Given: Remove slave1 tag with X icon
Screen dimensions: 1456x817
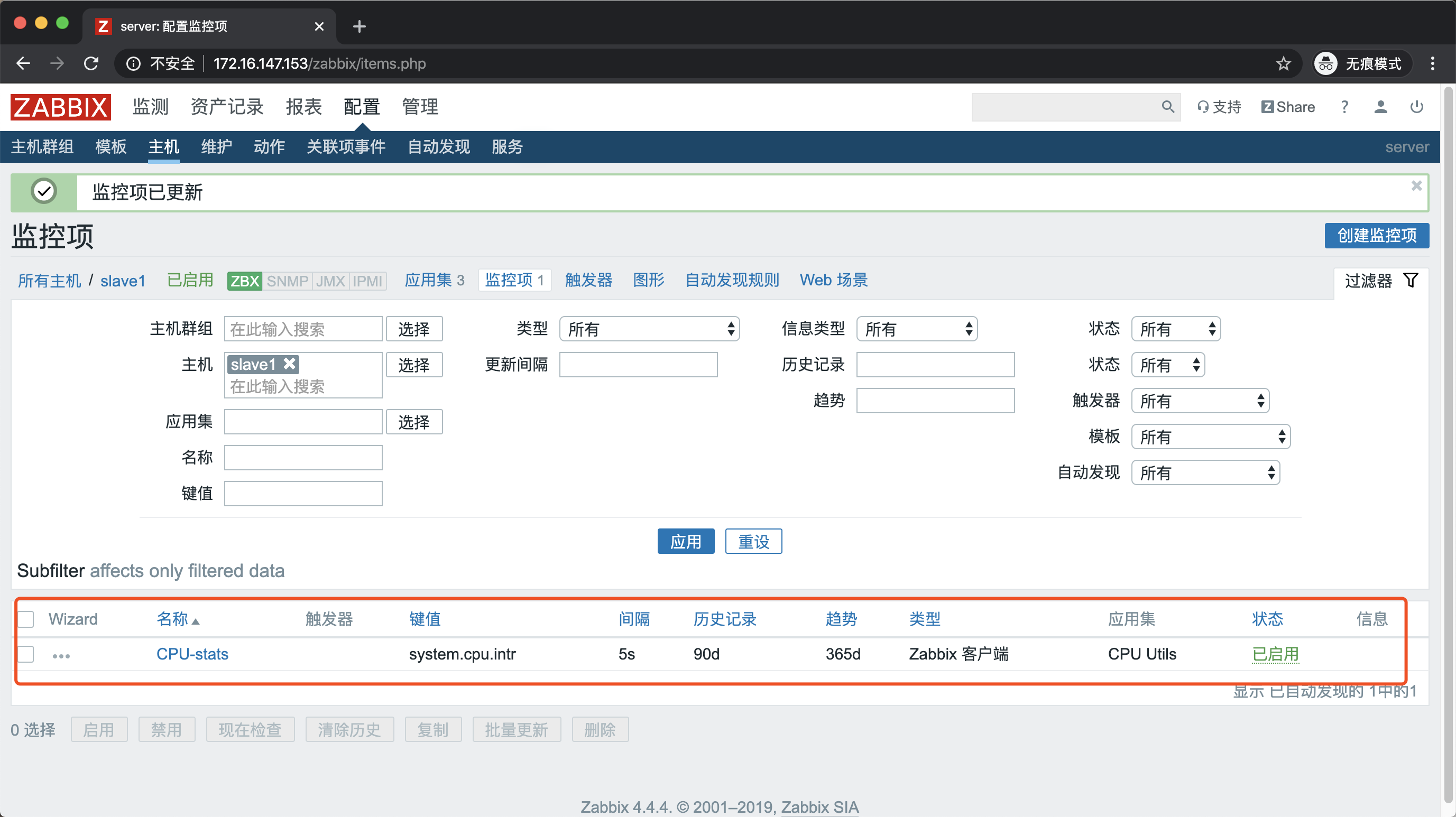Looking at the screenshot, I should (289, 364).
